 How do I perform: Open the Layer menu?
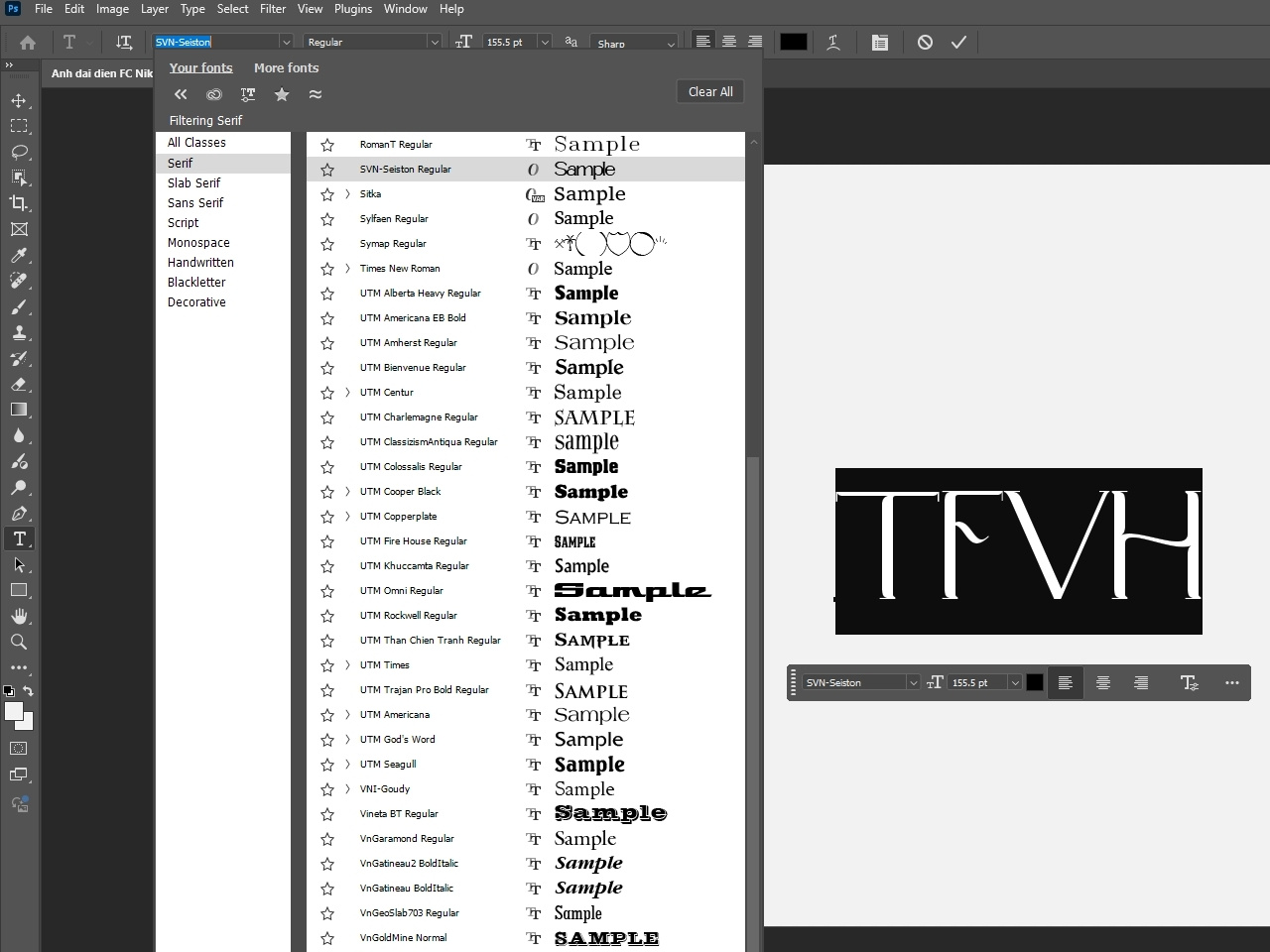point(154,9)
